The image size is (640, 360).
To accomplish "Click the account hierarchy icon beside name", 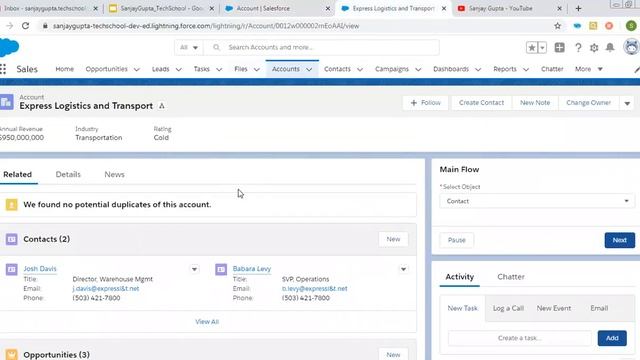I will pos(162,106).
